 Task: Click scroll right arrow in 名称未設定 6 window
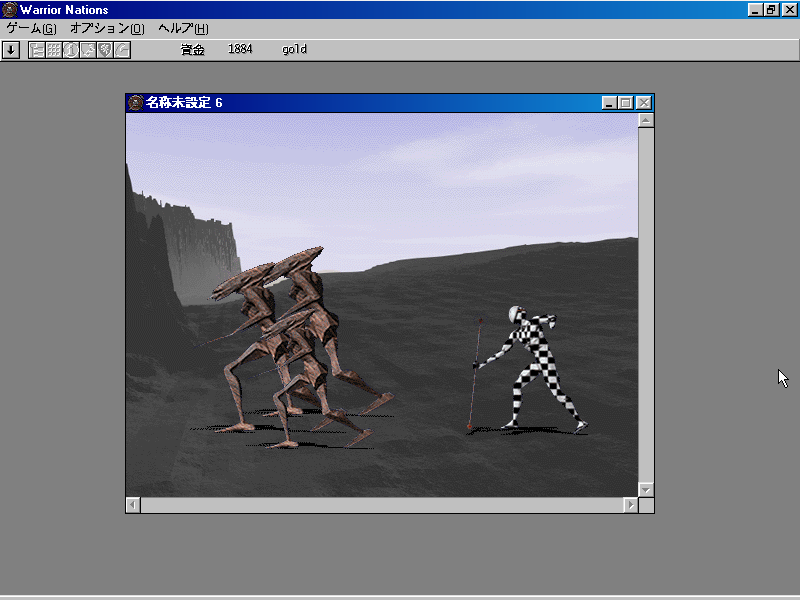tap(631, 505)
